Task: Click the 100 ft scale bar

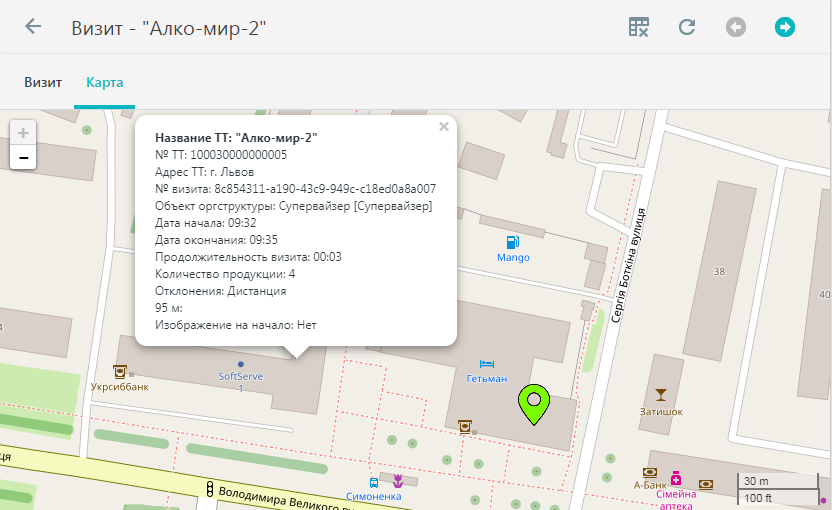Action: coord(777,497)
